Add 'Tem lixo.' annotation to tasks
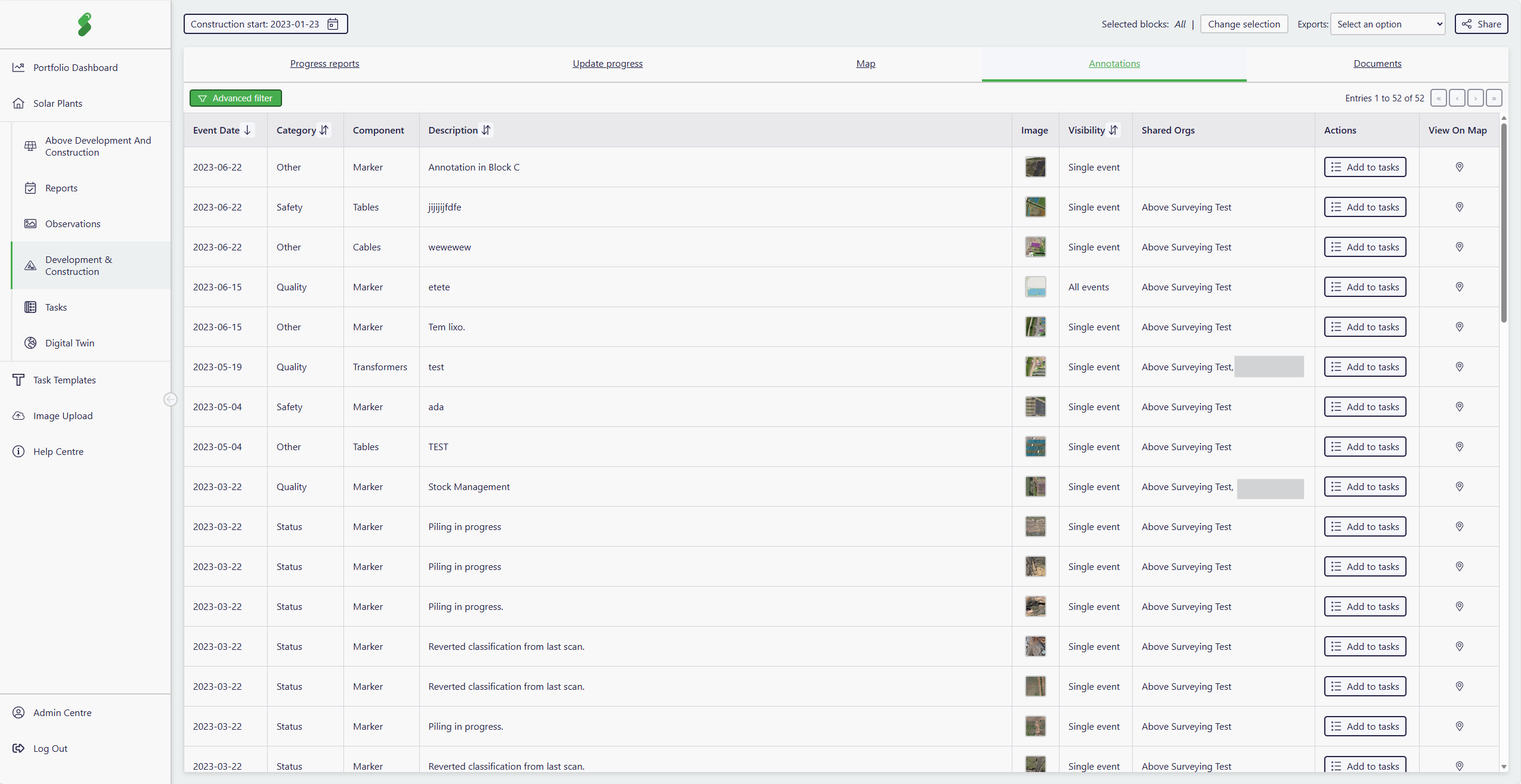This screenshot has width=1521, height=784. 1365,327
